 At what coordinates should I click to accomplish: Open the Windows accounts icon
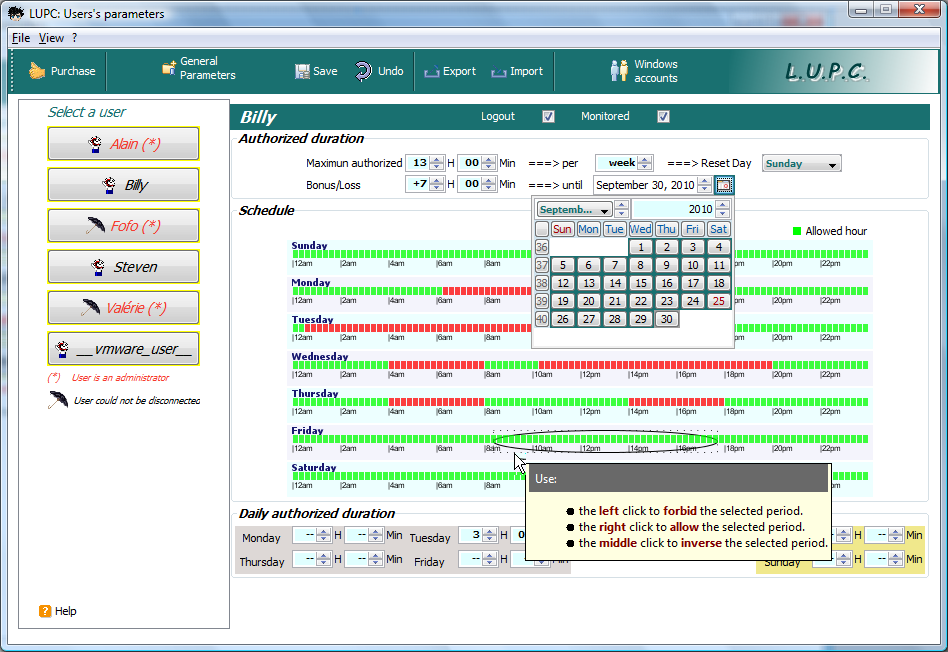pos(619,71)
